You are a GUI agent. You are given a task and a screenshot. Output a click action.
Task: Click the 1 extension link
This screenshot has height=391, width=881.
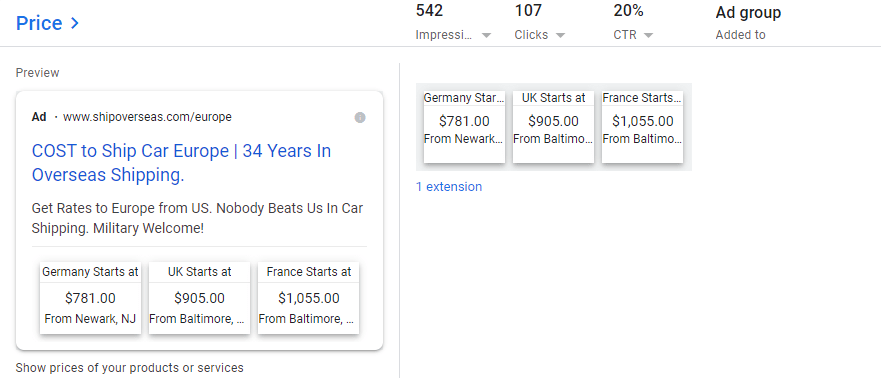click(x=448, y=187)
